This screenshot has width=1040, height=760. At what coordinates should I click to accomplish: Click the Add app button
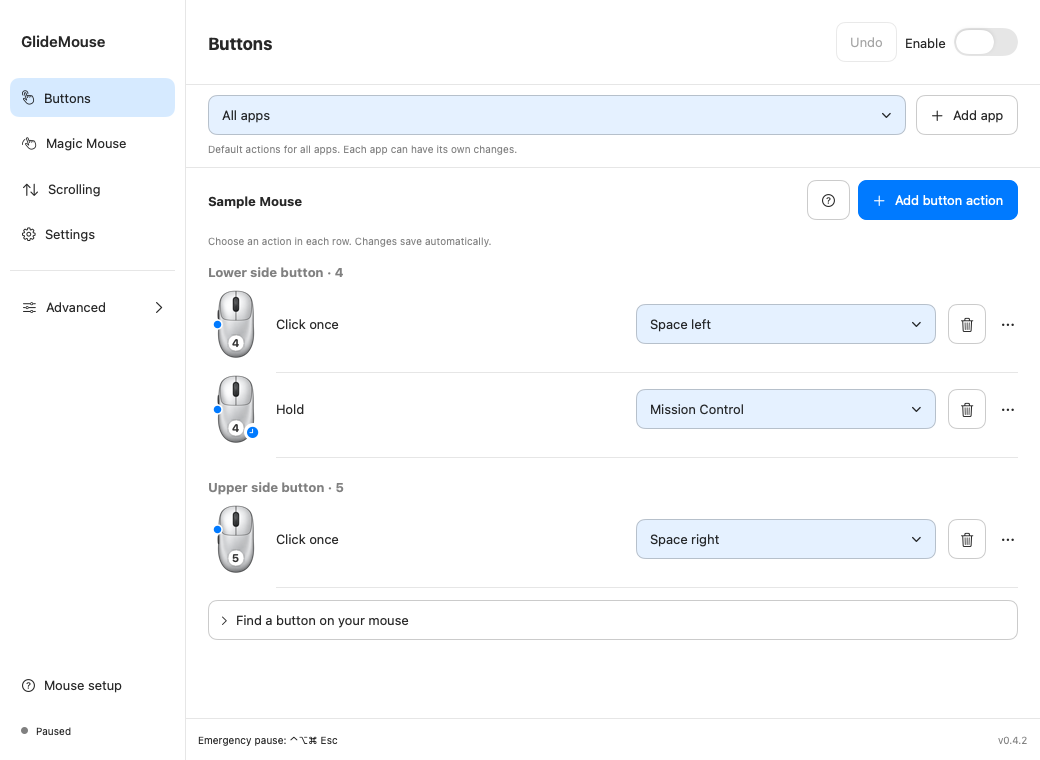click(x=966, y=115)
